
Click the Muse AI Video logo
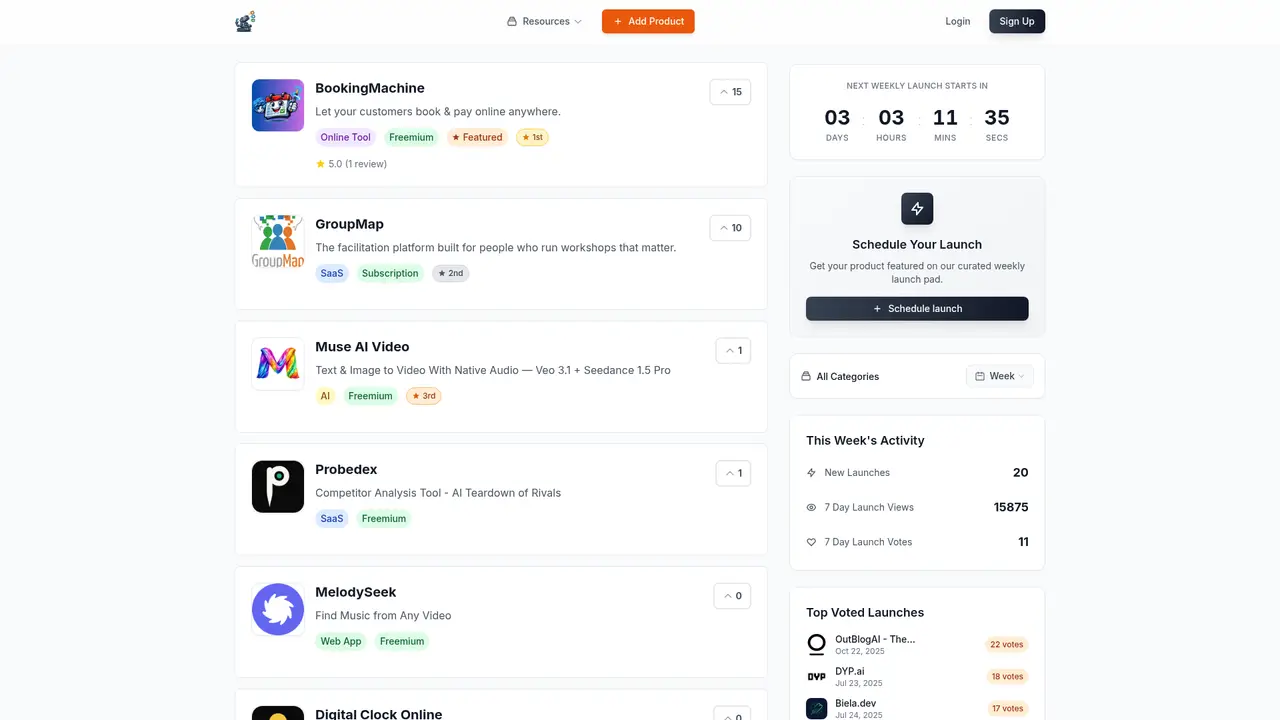[x=278, y=364]
